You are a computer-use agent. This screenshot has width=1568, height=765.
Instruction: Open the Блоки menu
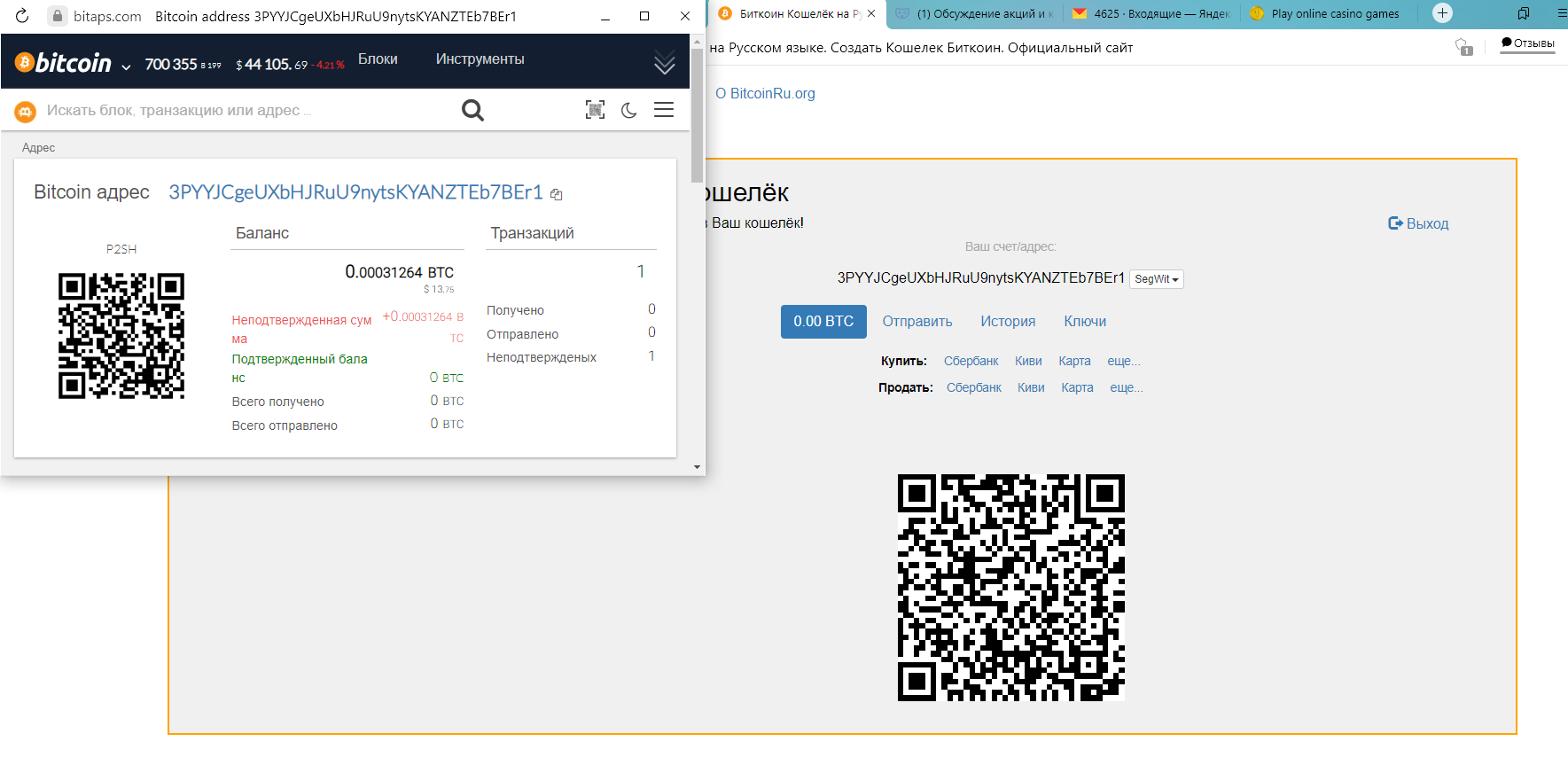pos(378,59)
